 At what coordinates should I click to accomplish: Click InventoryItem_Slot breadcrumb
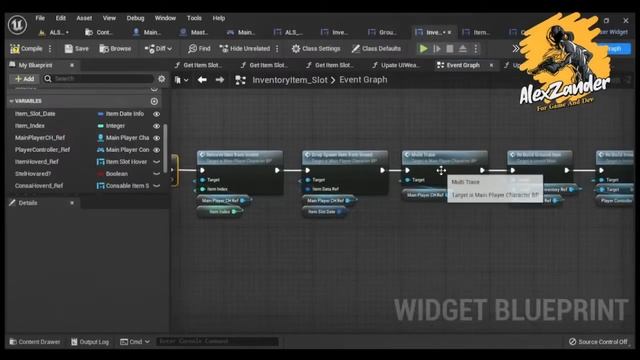[x=290, y=80]
